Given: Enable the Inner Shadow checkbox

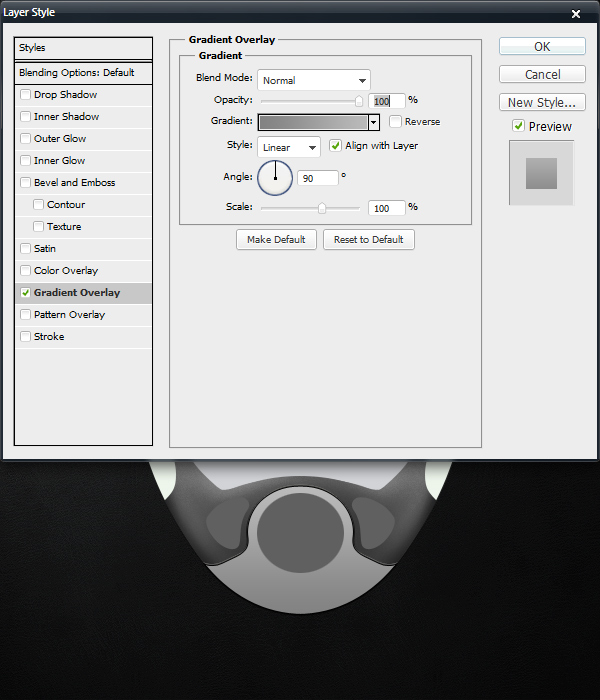Looking at the screenshot, I should [x=25, y=117].
